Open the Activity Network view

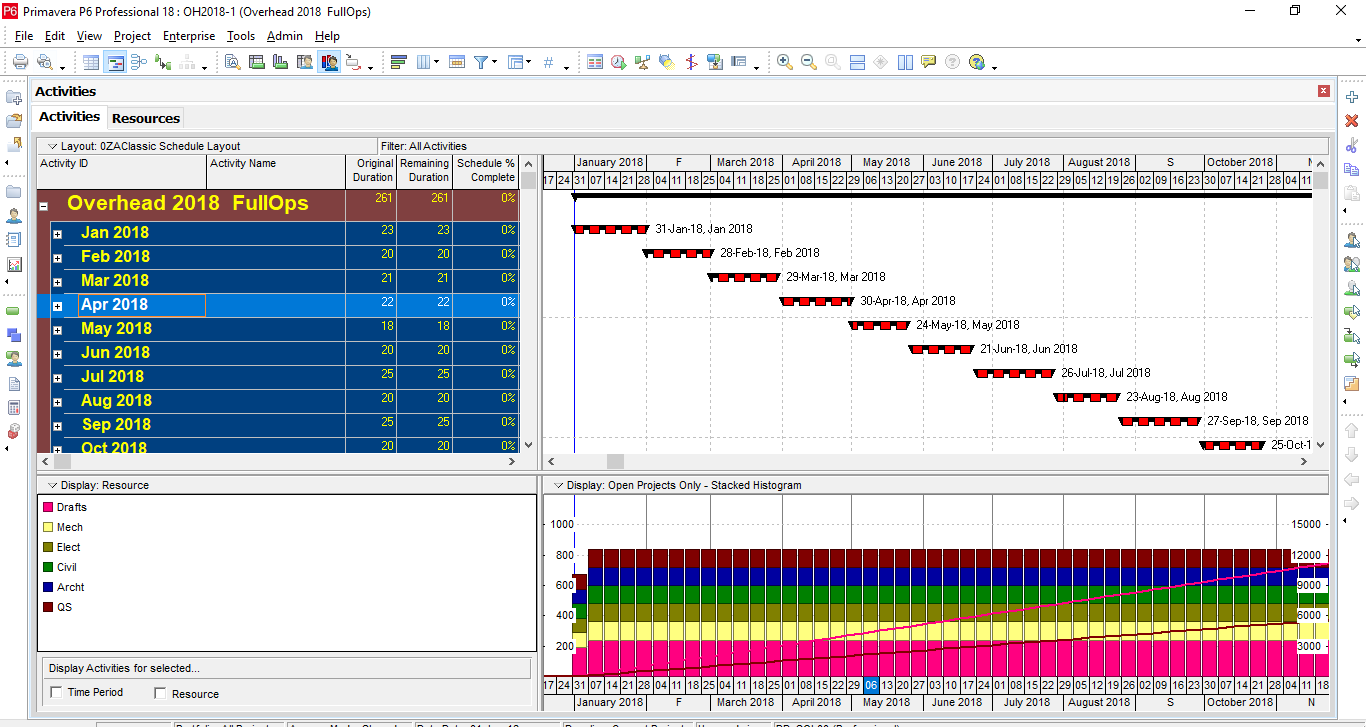pos(140,62)
